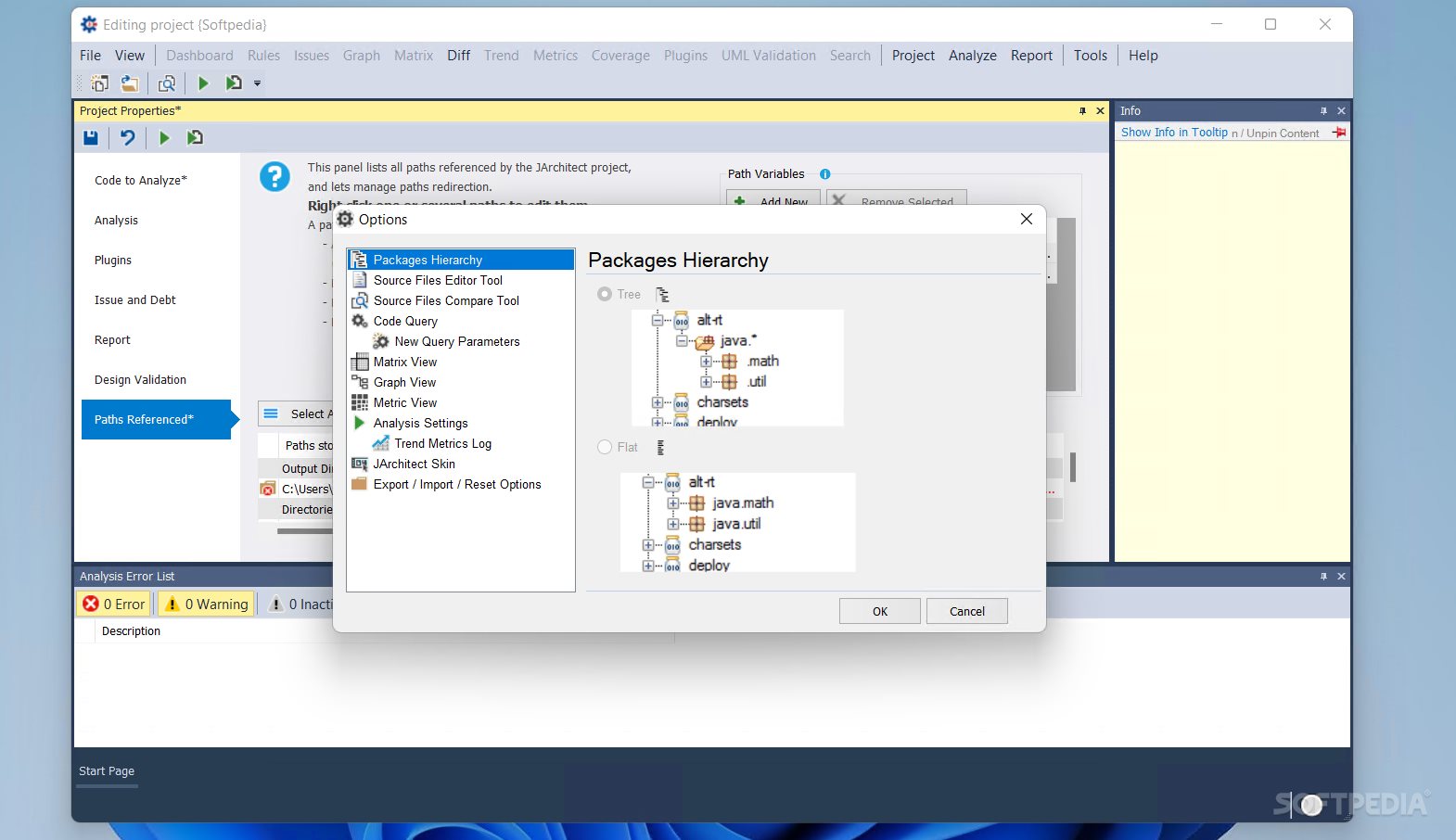Run analysis with main toolbar play icon
Viewport: 1456px width, 840px height.
[x=203, y=83]
